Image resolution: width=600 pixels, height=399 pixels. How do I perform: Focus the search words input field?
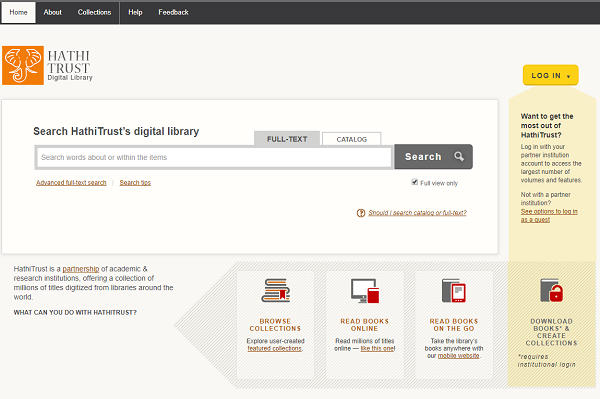coord(214,157)
